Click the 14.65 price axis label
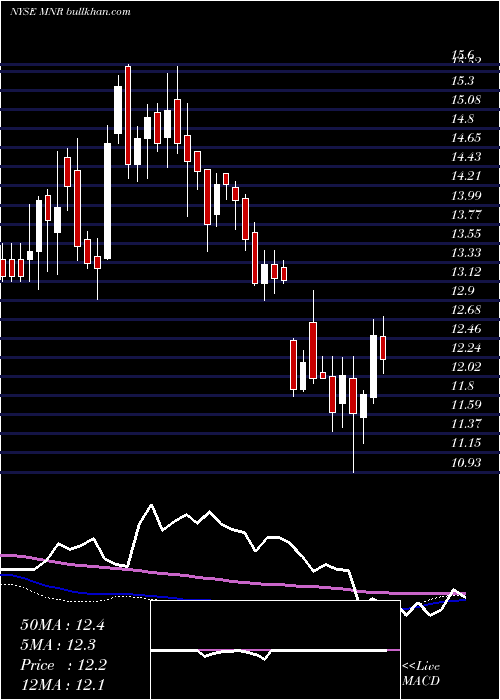This screenshot has width=500, height=700. pos(466,138)
